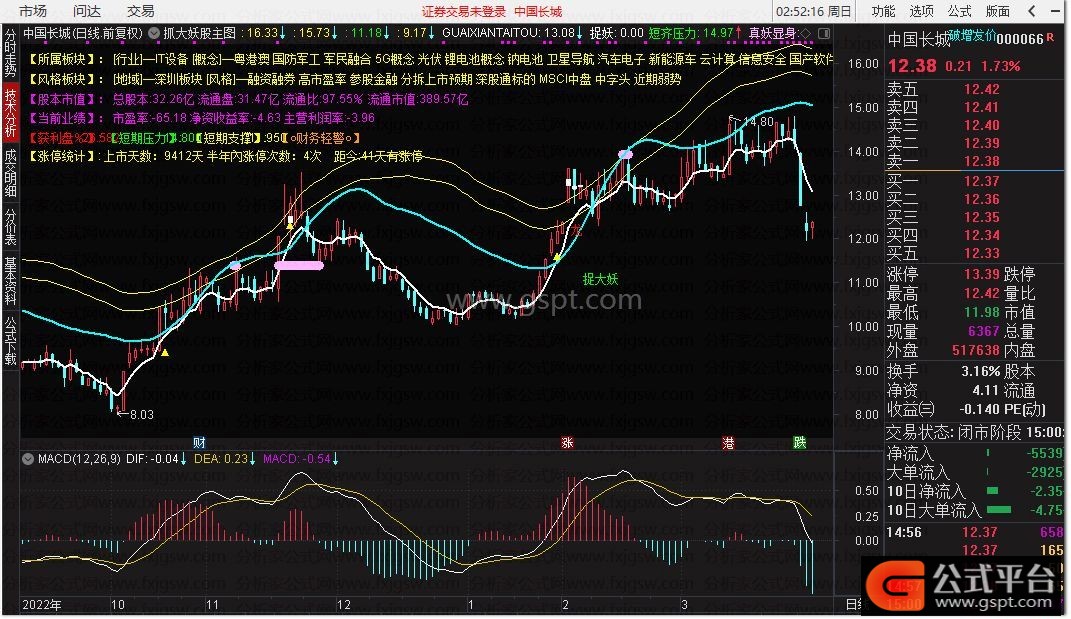The width and height of the screenshot is (1071, 619).
Task: Click the 外盘 value 517638
Action: tap(976, 350)
